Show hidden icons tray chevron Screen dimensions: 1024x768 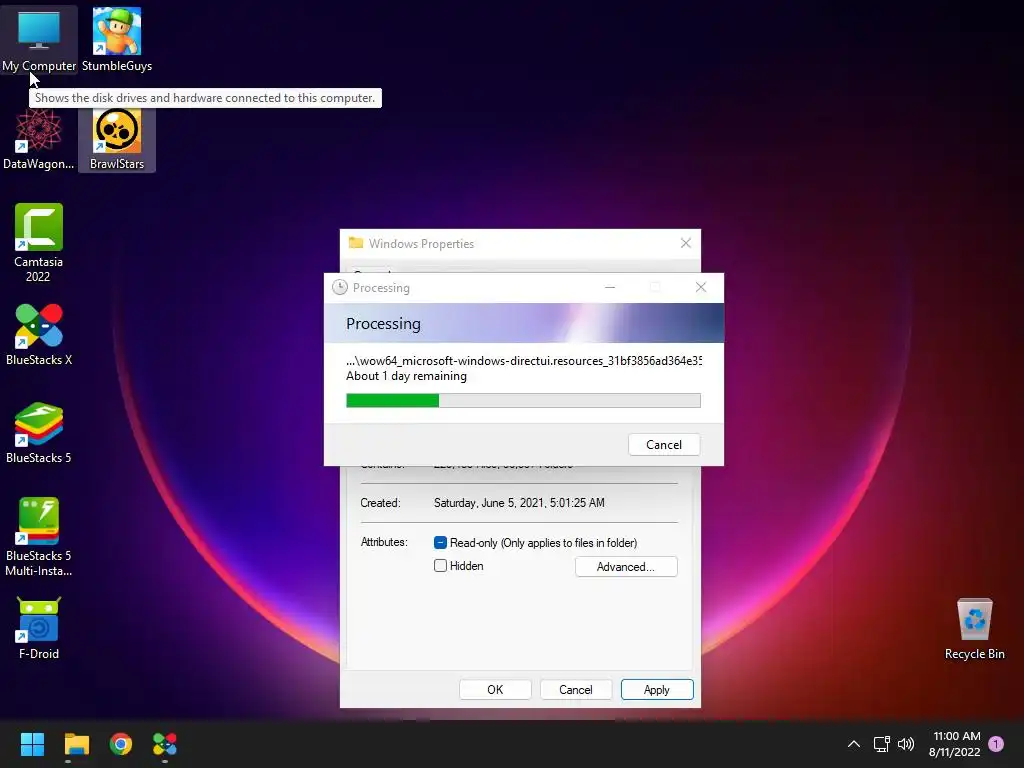point(854,744)
